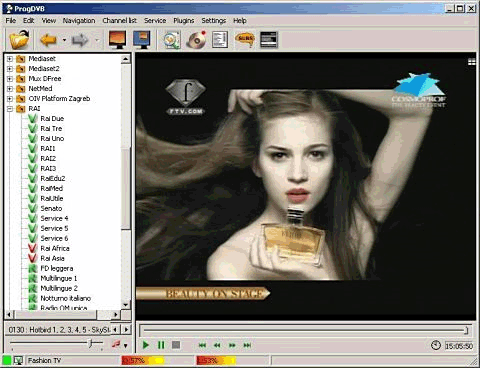The width and height of the screenshot is (480, 368).
Task: Select the RAI3 channel
Action: [x=48, y=169]
